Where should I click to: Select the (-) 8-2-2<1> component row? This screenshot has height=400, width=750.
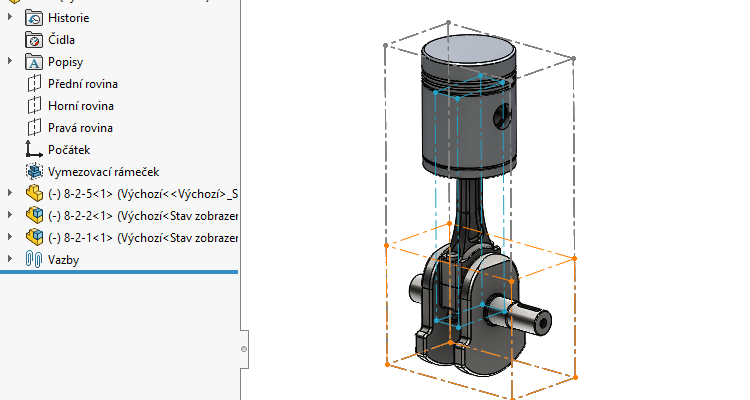tap(143, 216)
